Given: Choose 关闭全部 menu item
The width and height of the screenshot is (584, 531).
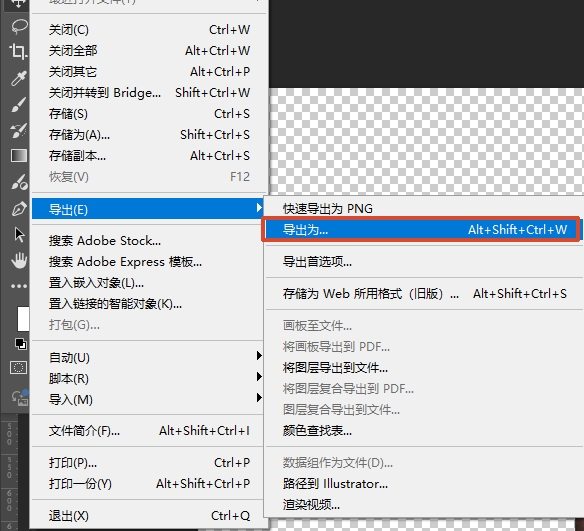Looking at the screenshot, I should click(149, 51).
